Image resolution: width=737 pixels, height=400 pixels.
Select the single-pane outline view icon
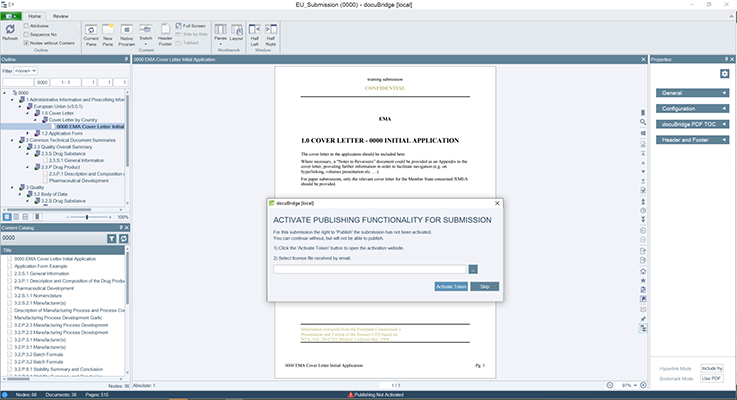[7, 217]
